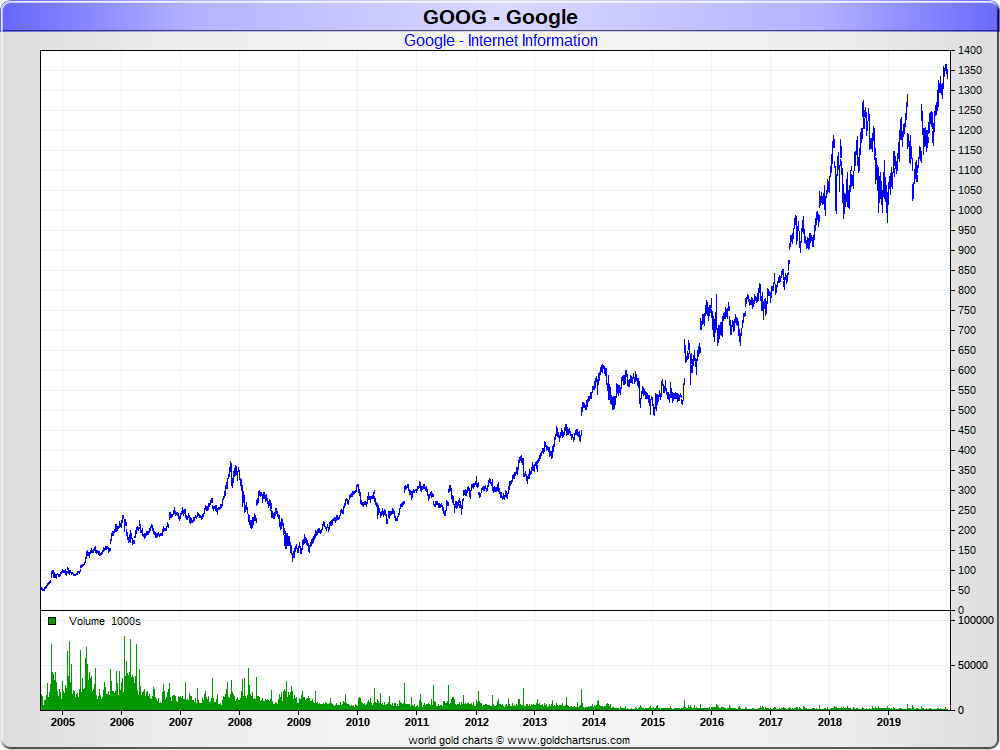This screenshot has height=750, width=1000.
Task: Select the 2007 year label
Action: (x=180, y=722)
